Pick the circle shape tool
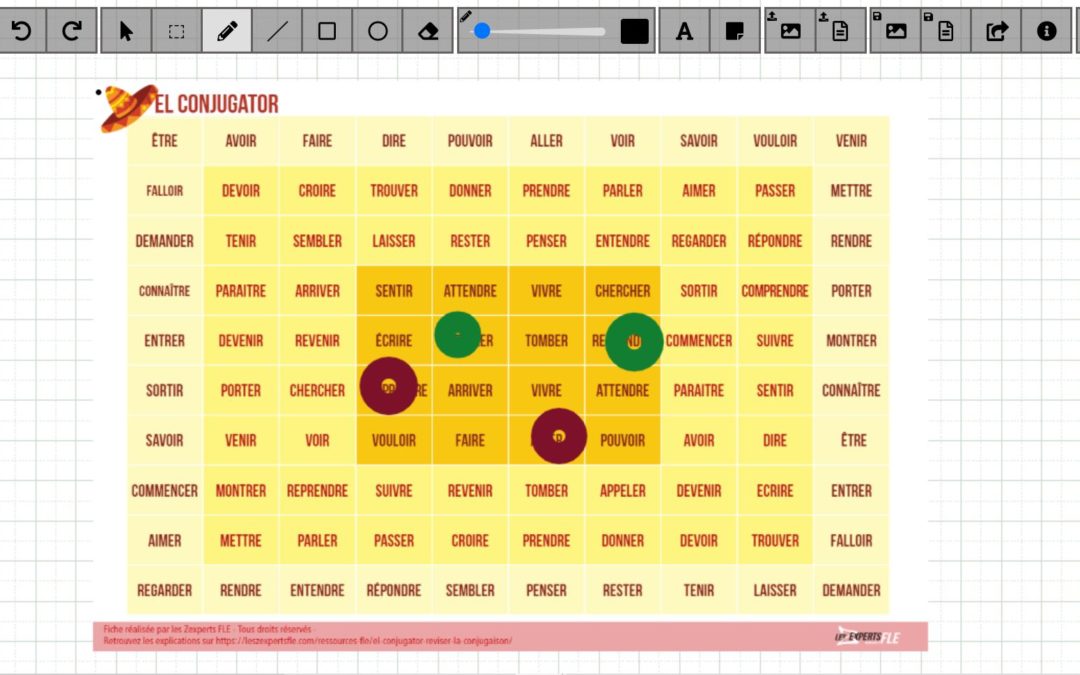 pos(377,31)
